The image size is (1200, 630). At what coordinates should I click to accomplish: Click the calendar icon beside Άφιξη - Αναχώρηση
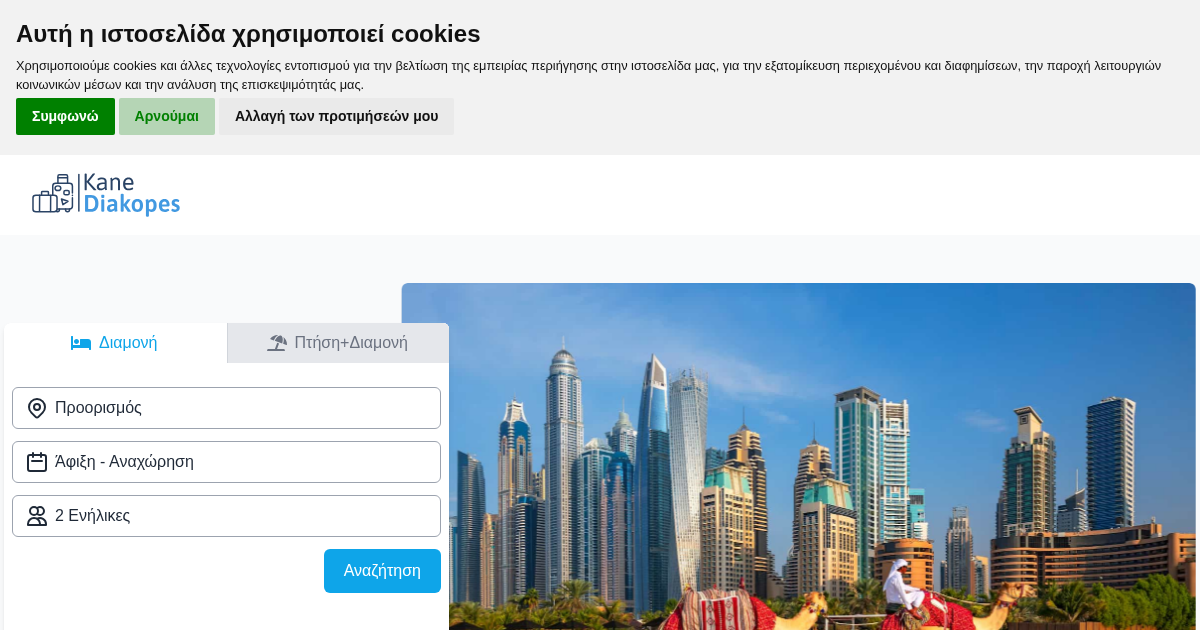tap(37, 462)
